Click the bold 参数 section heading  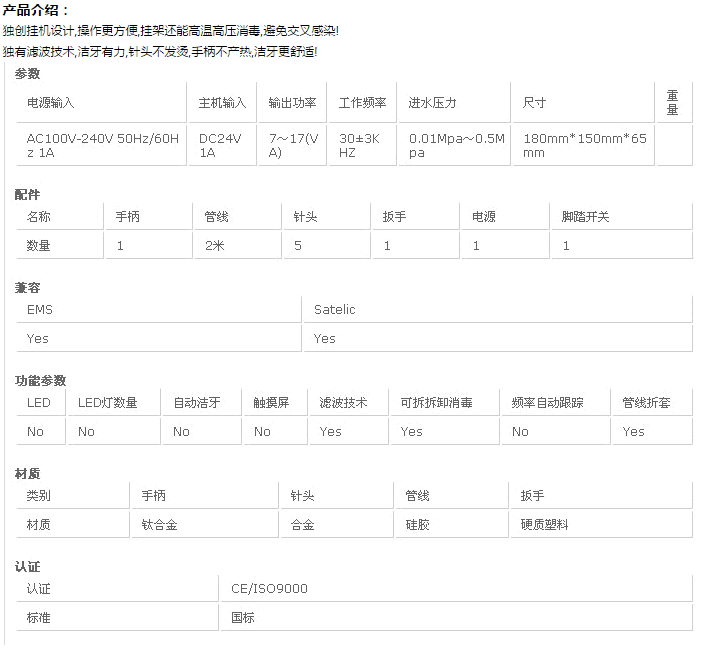click(27, 74)
